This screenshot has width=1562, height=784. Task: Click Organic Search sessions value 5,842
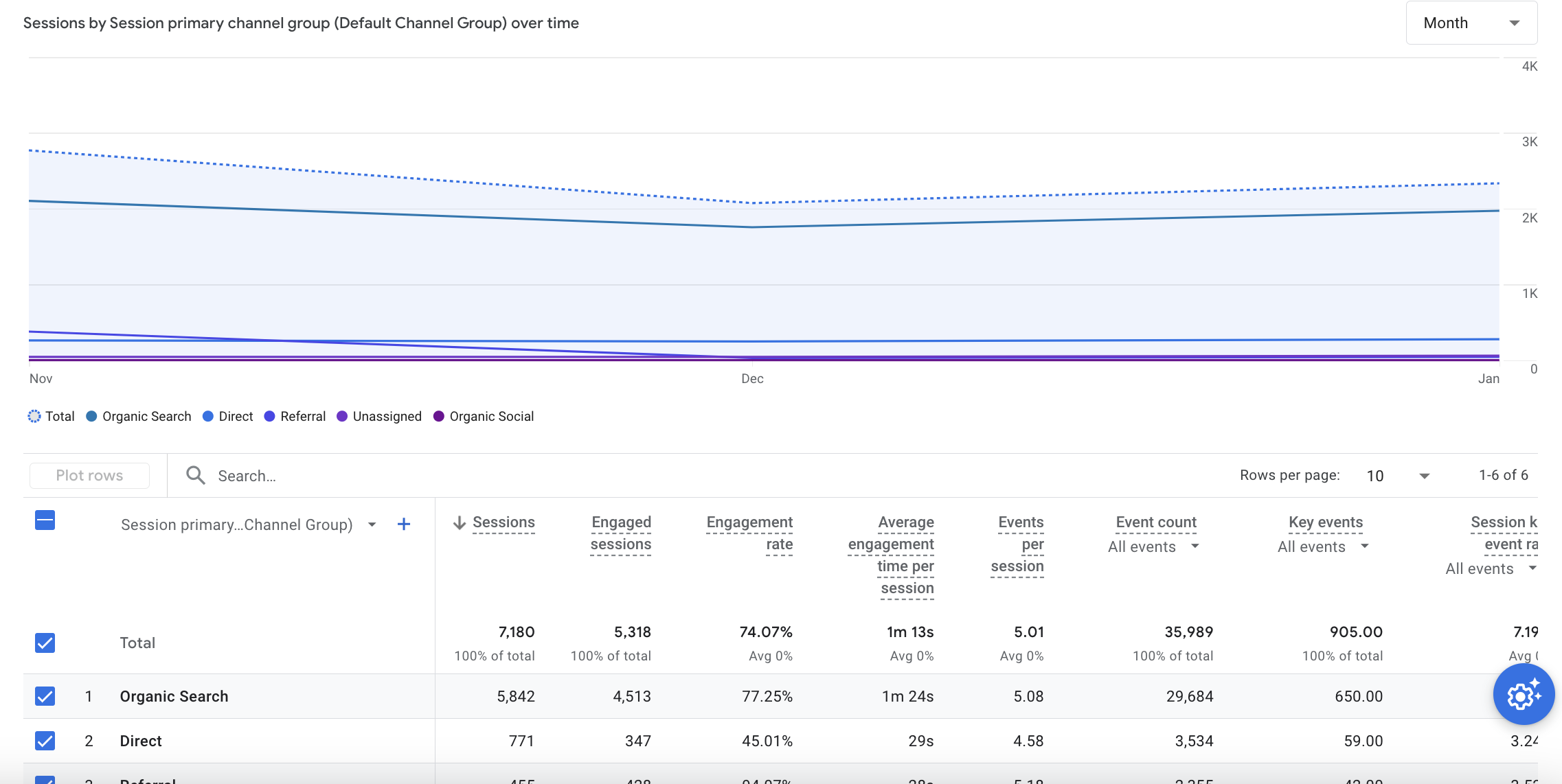(516, 696)
